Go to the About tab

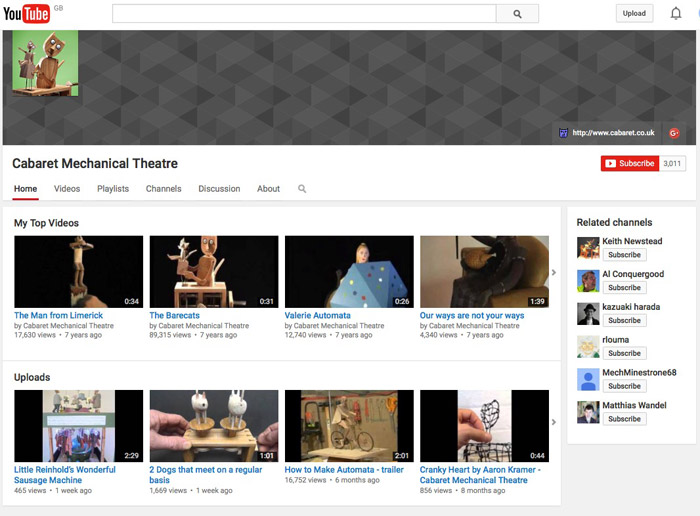[x=268, y=189]
